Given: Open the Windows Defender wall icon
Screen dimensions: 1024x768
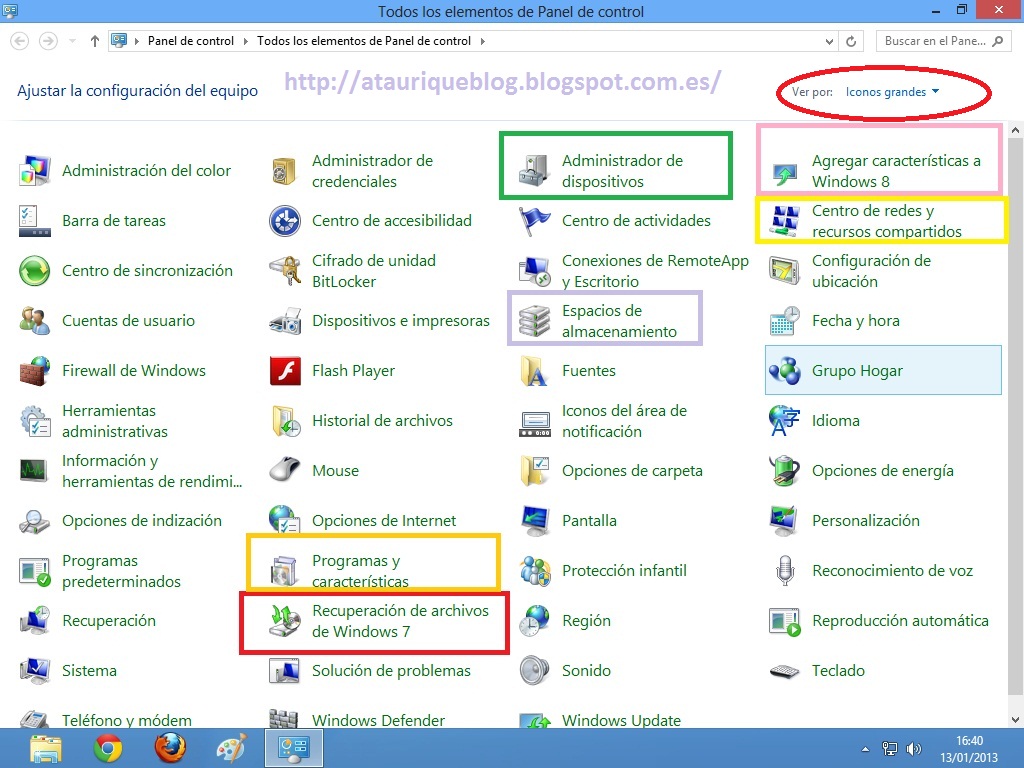Looking at the screenshot, I should point(285,718).
